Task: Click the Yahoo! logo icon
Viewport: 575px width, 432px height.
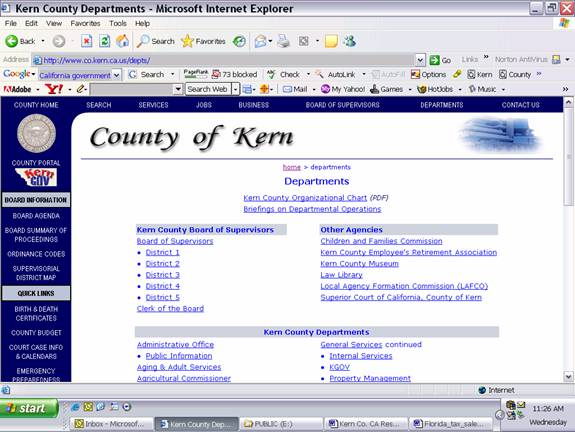Action: [54, 89]
